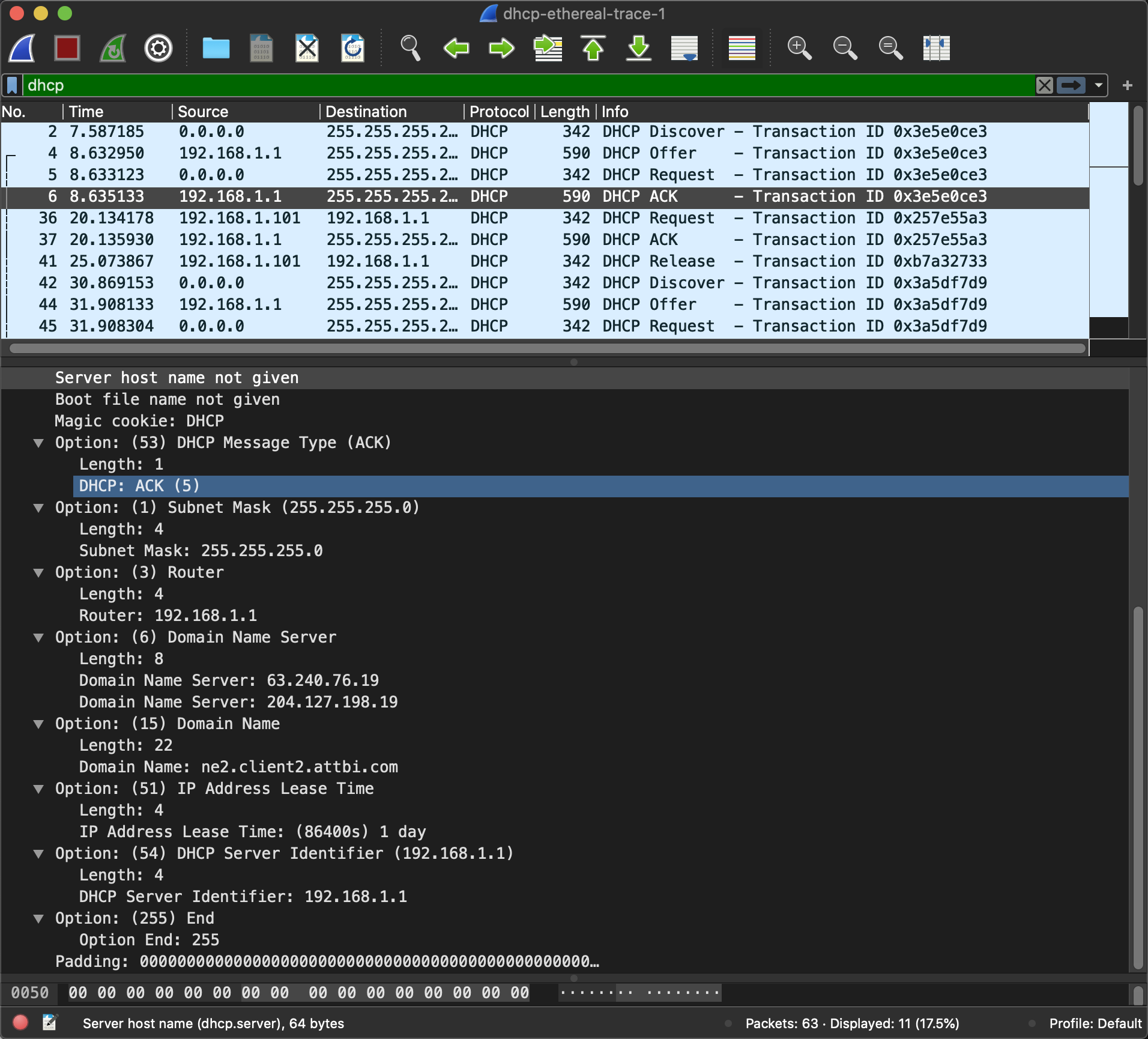Apply the display filter with arrow button

click(1071, 85)
